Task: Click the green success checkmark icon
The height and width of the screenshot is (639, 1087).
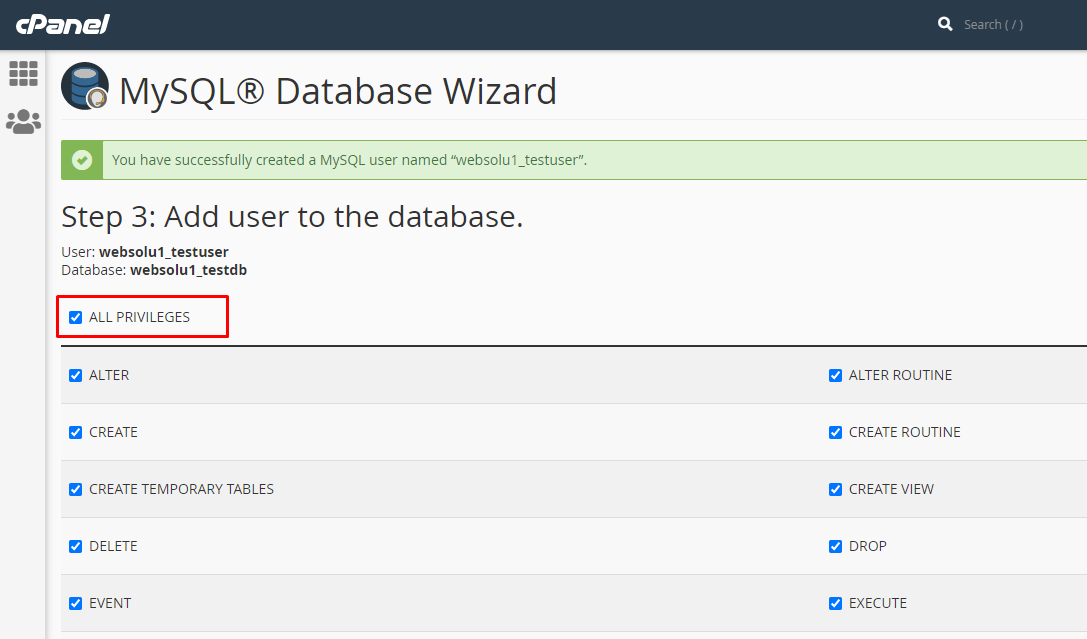Action: tap(82, 160)
